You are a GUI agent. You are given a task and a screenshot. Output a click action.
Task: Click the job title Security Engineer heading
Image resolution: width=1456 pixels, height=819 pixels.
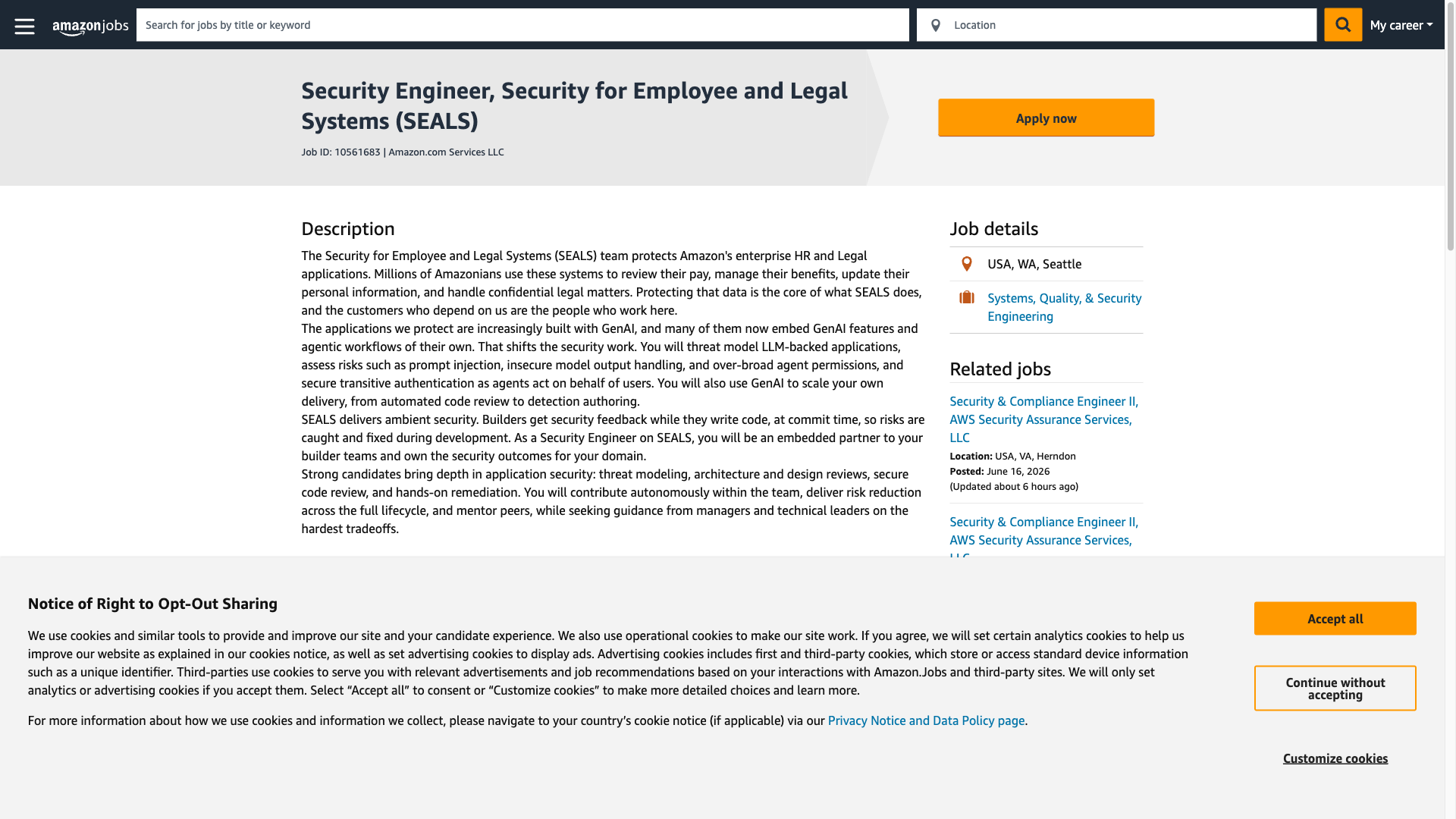tap(574, 105)
